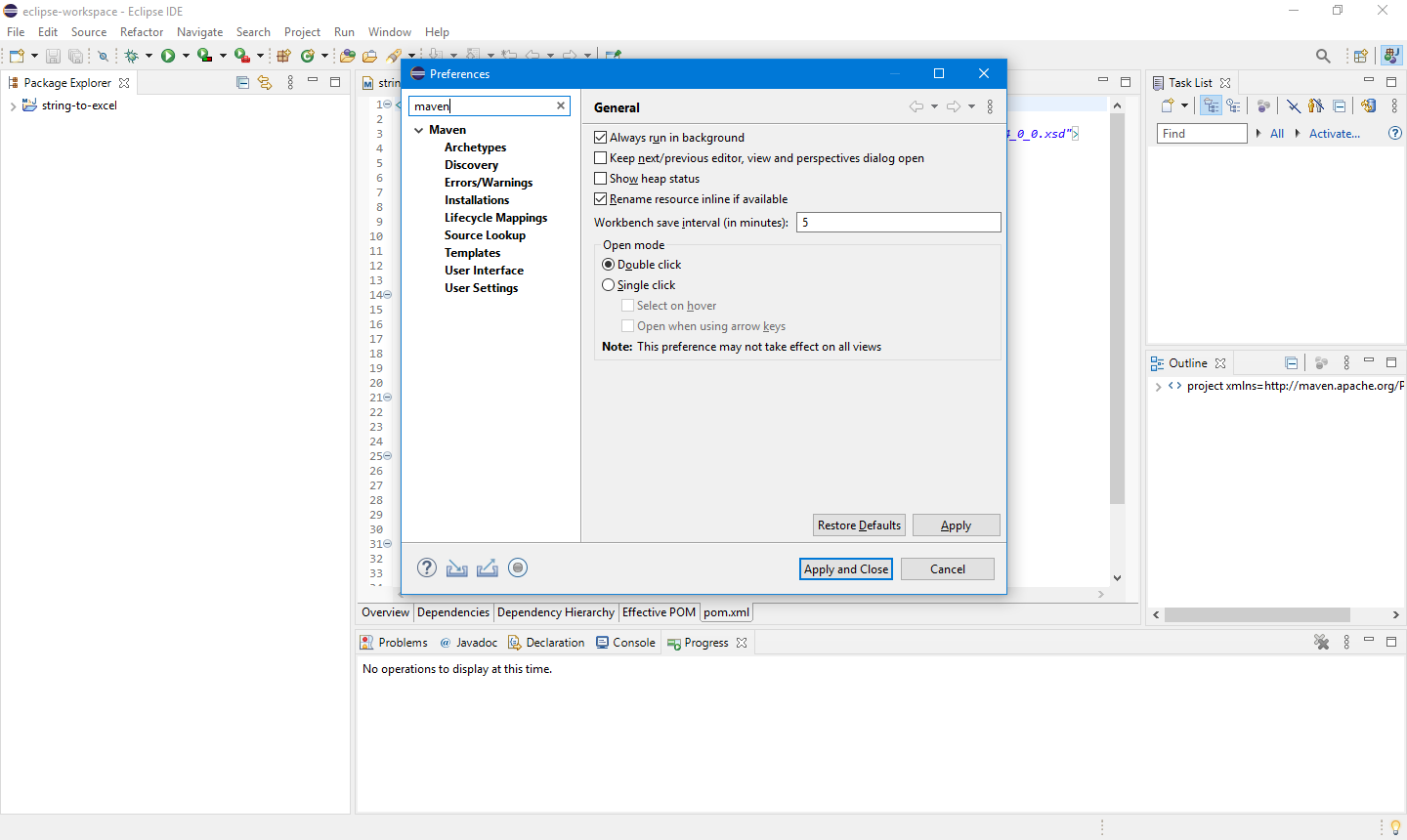Toggle Link with Editor in Package Explorer
The width and height of the screenshot is (1407, 840).
click(x=265, y=82)
